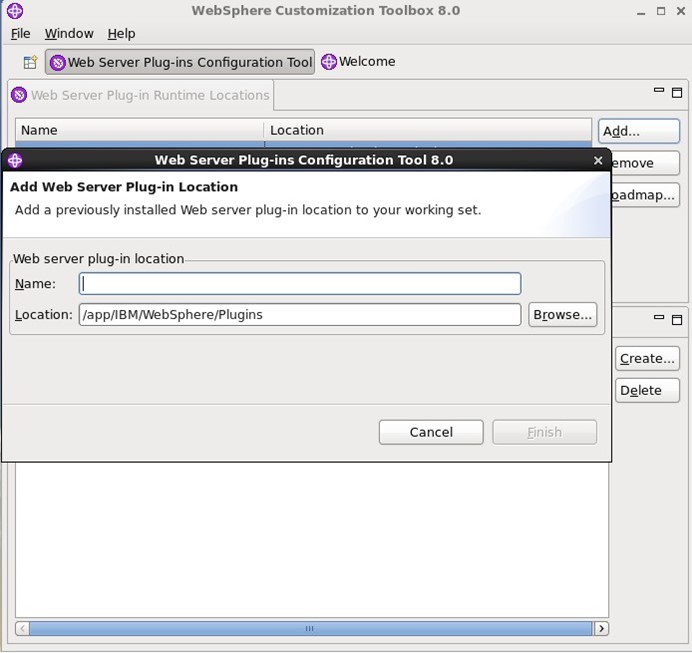Image resolution: width=692 pixels, height=653 pixels.
Task: Click the WebSphere Toolbox title bar icon
Action: 14,11
